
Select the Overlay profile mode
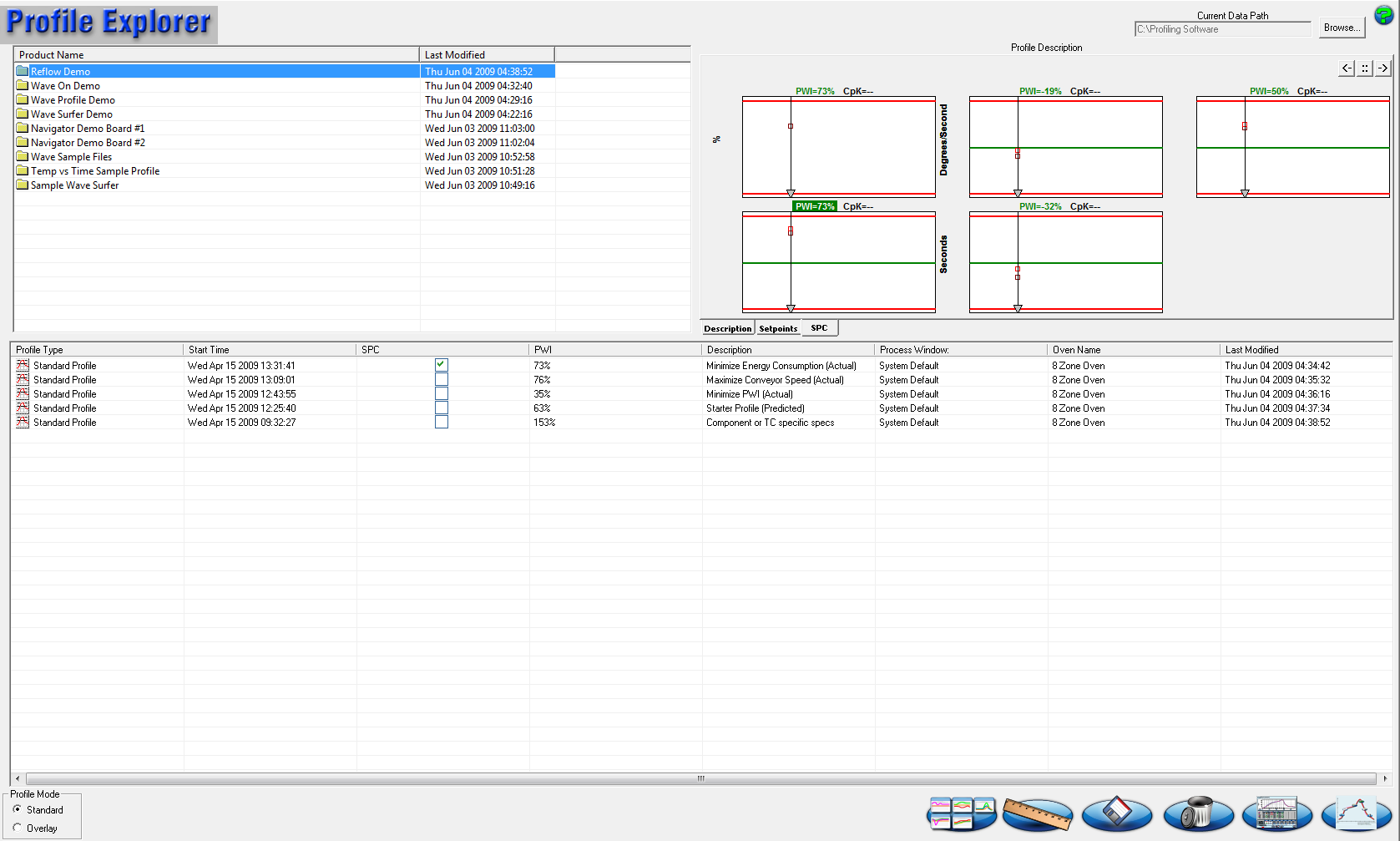pos(18,828)
